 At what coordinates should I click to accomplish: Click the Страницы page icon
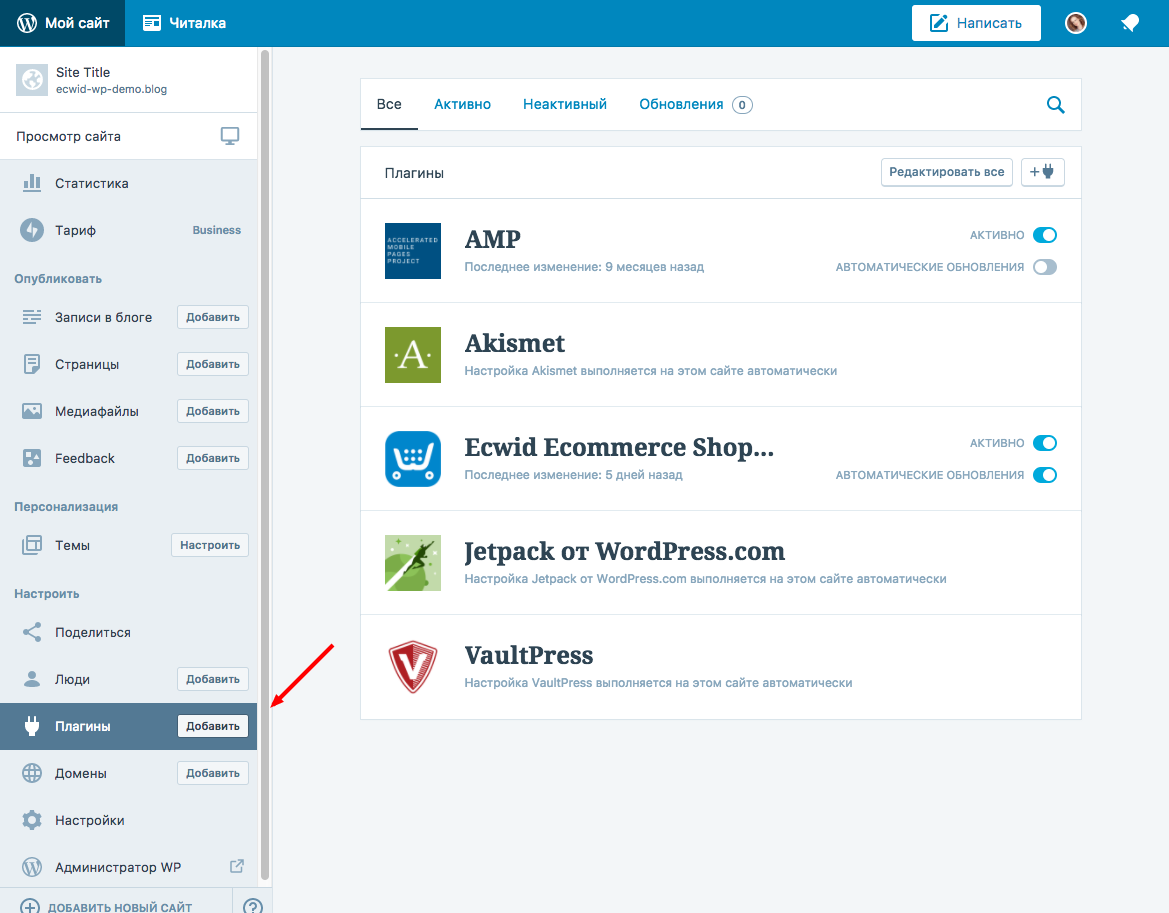click(32, 364)
